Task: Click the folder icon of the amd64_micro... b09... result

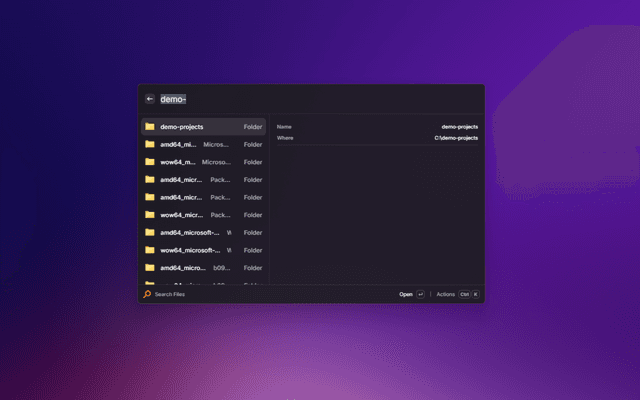Action: click(150, 267)
